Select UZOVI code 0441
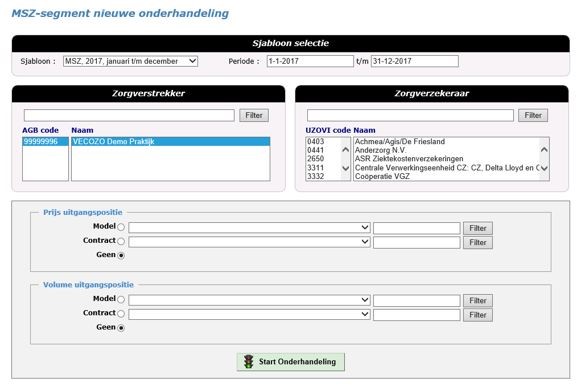The width and height of the screenshot is (580, 387). (316, 150)
